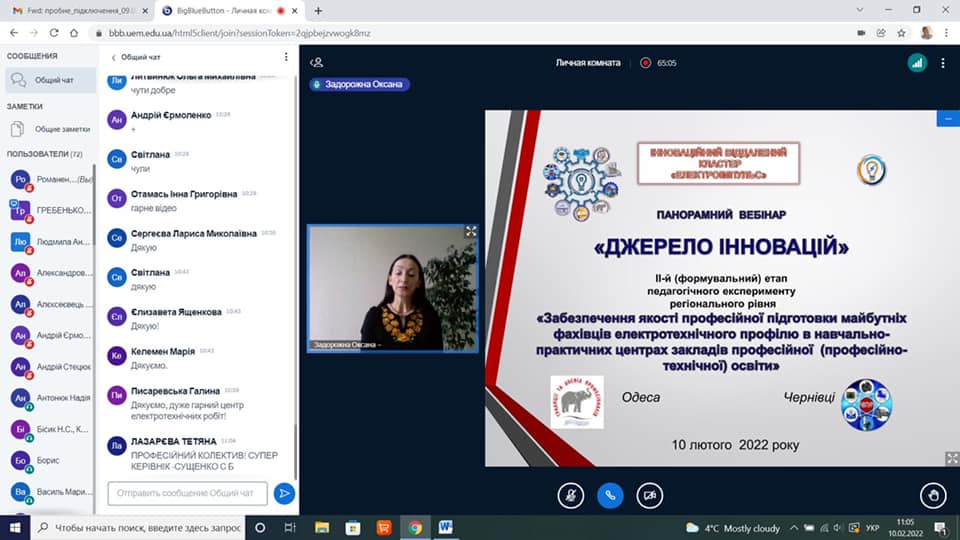The width and height of the screenshot is (960, 540).
Task: Send chat message with blue arrow button
Action: (x=284, y=493)
